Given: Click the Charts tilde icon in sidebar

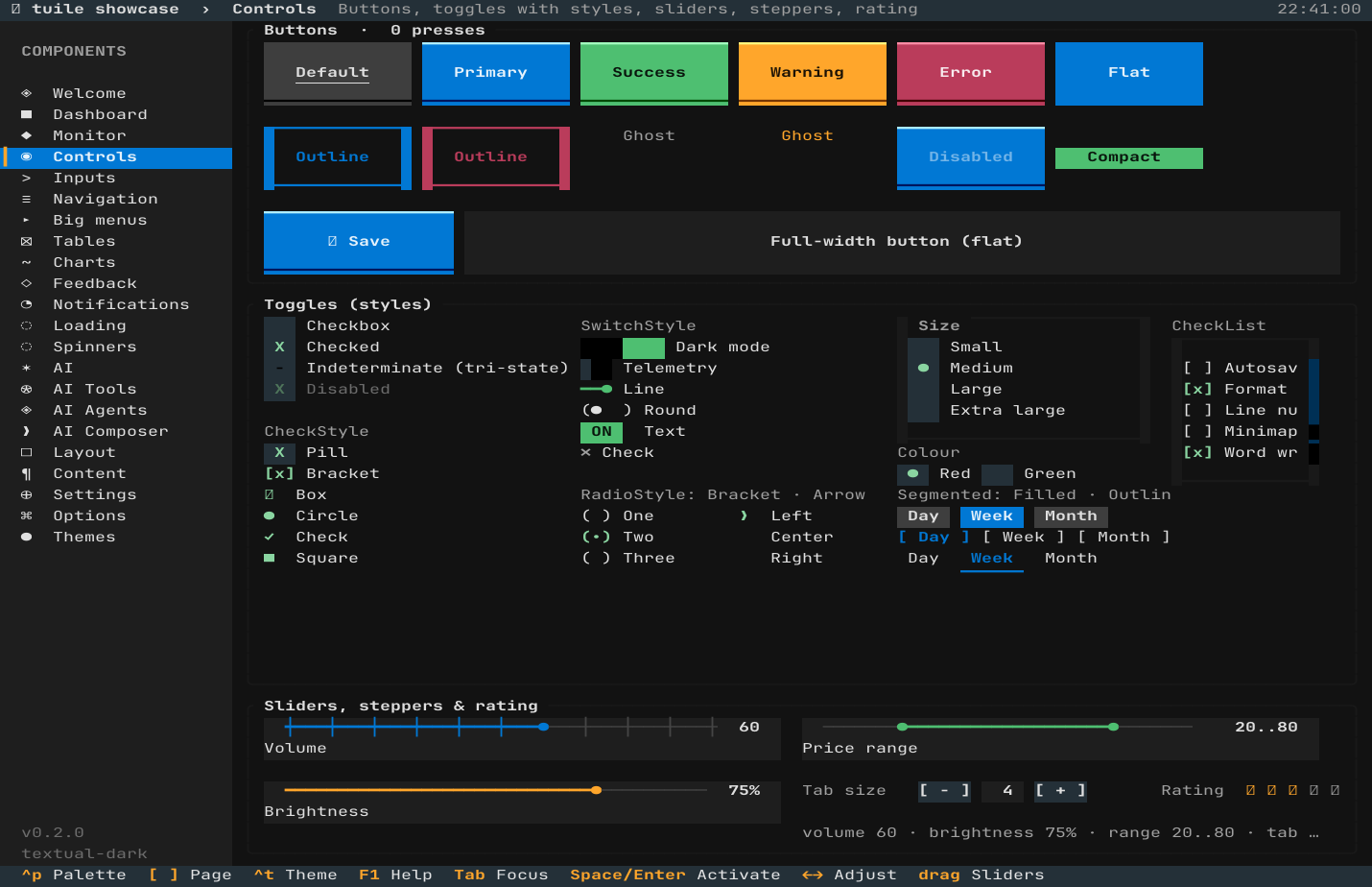Looking at the screenshot, I should (27, 262).
